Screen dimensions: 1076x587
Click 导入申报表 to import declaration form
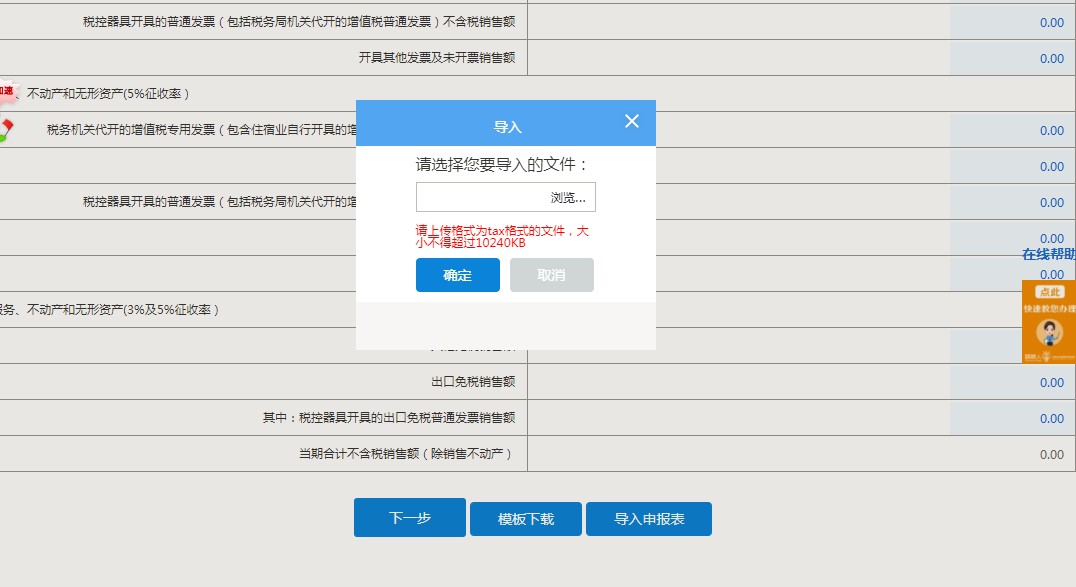650,518
